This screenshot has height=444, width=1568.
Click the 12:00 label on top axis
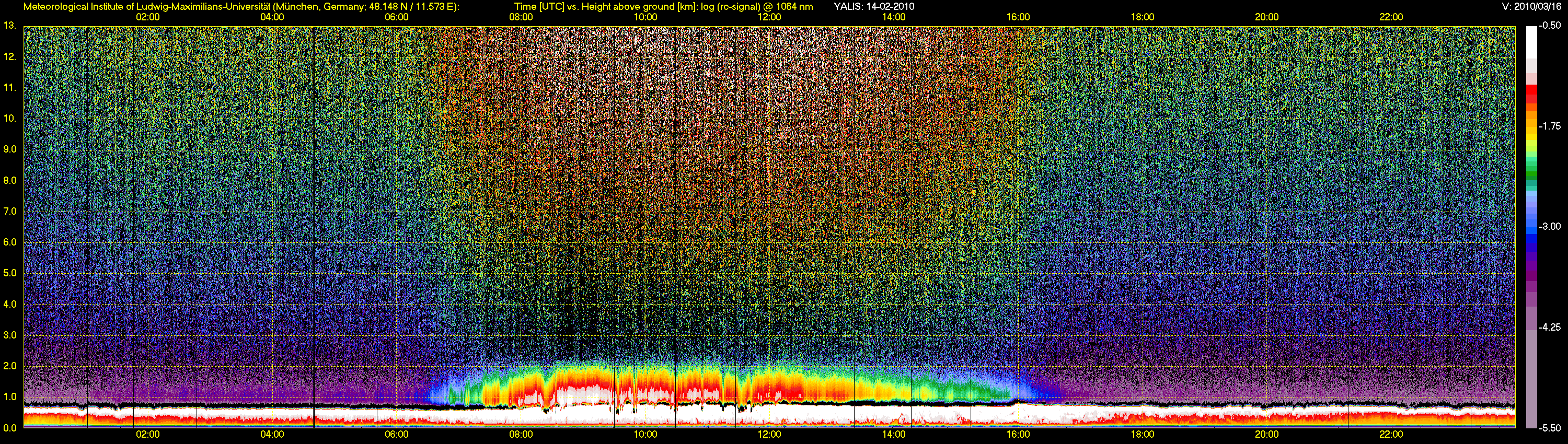pyautogui.click(x=769, y=17)
